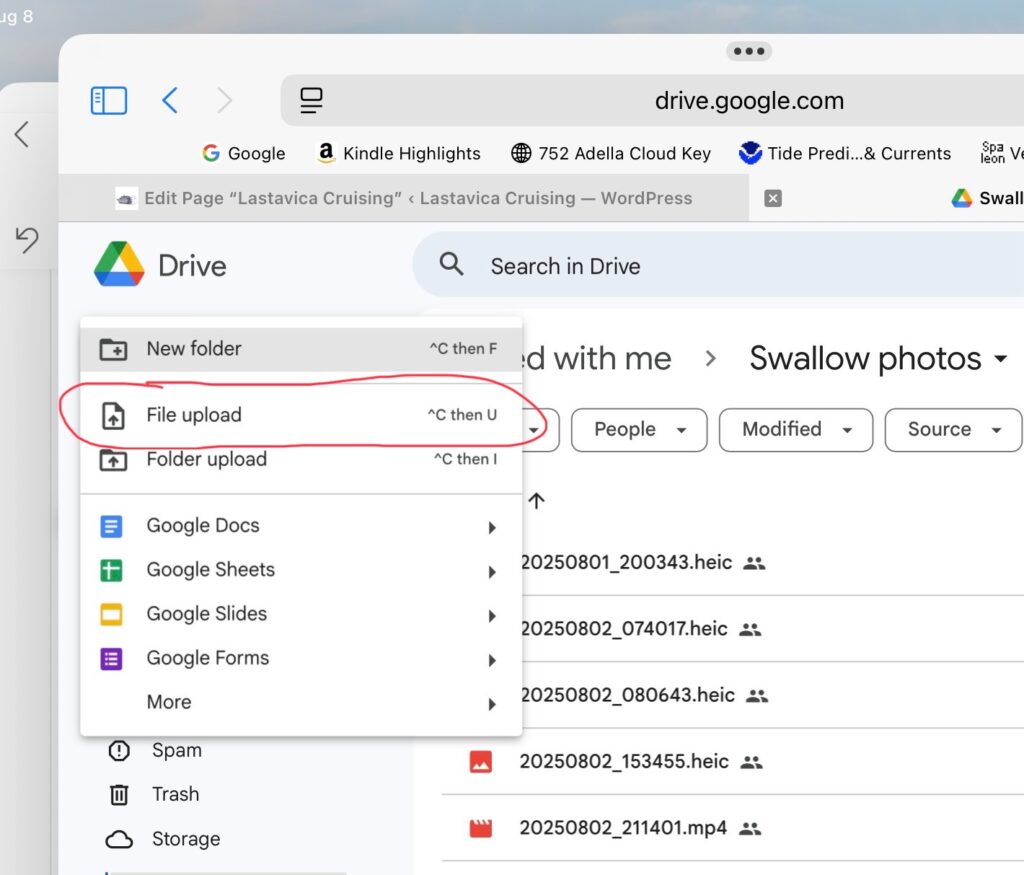Select file 20250802_074017.heic

tap(624, 629)
